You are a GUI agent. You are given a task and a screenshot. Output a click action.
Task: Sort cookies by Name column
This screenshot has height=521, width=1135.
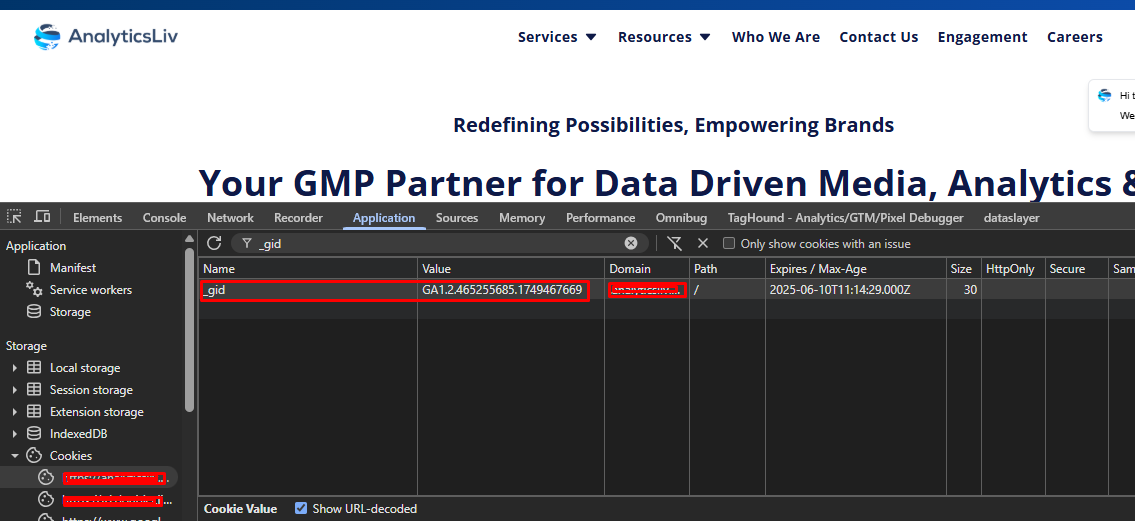tap(308, 268)
